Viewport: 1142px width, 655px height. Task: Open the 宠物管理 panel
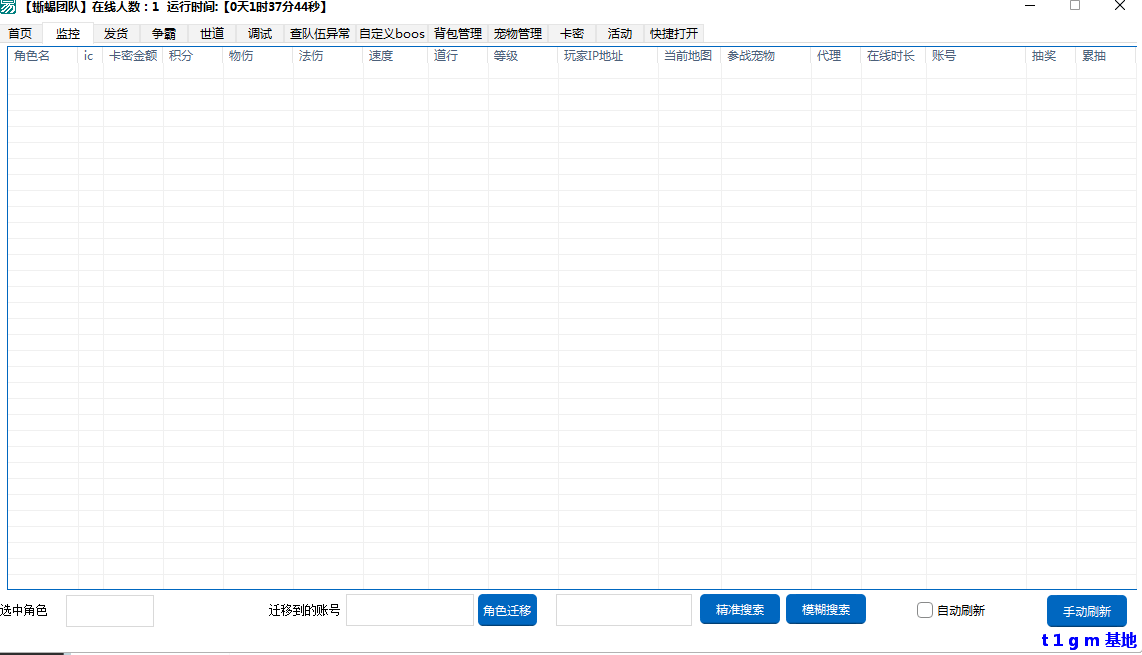click(x=517, y=32)
